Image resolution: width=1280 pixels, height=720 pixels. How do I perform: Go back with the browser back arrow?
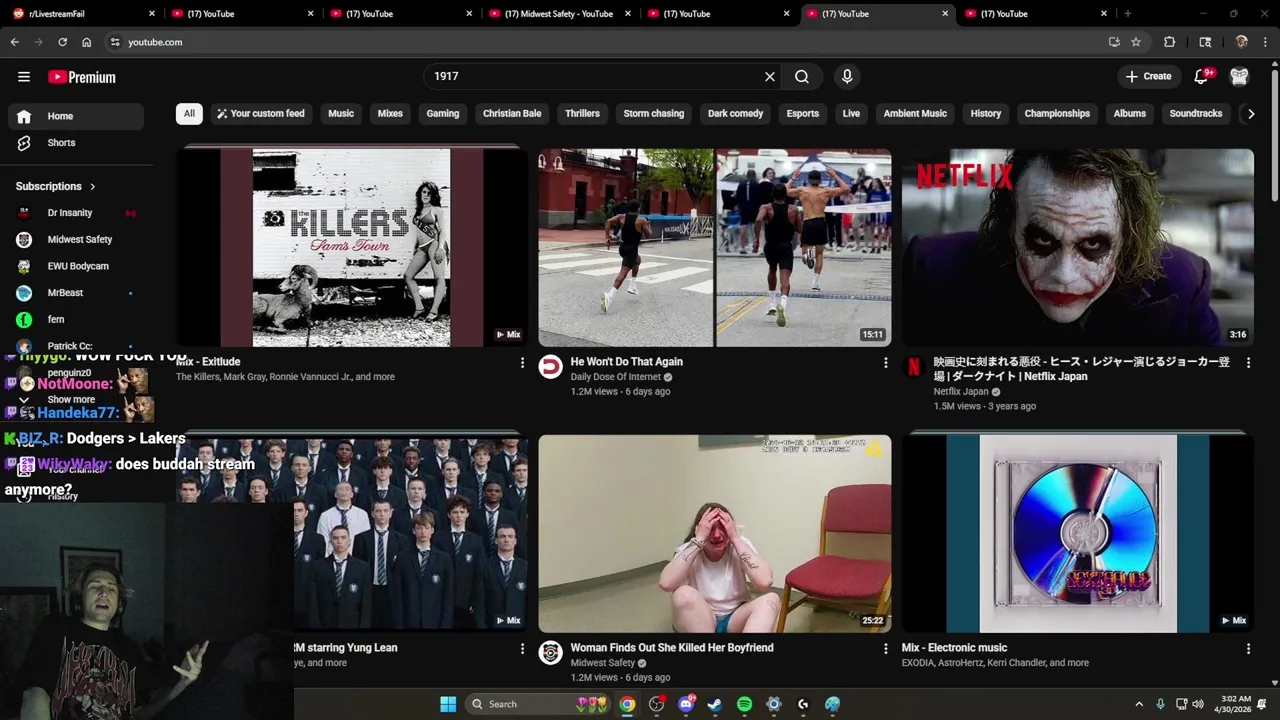coord(14,42)
